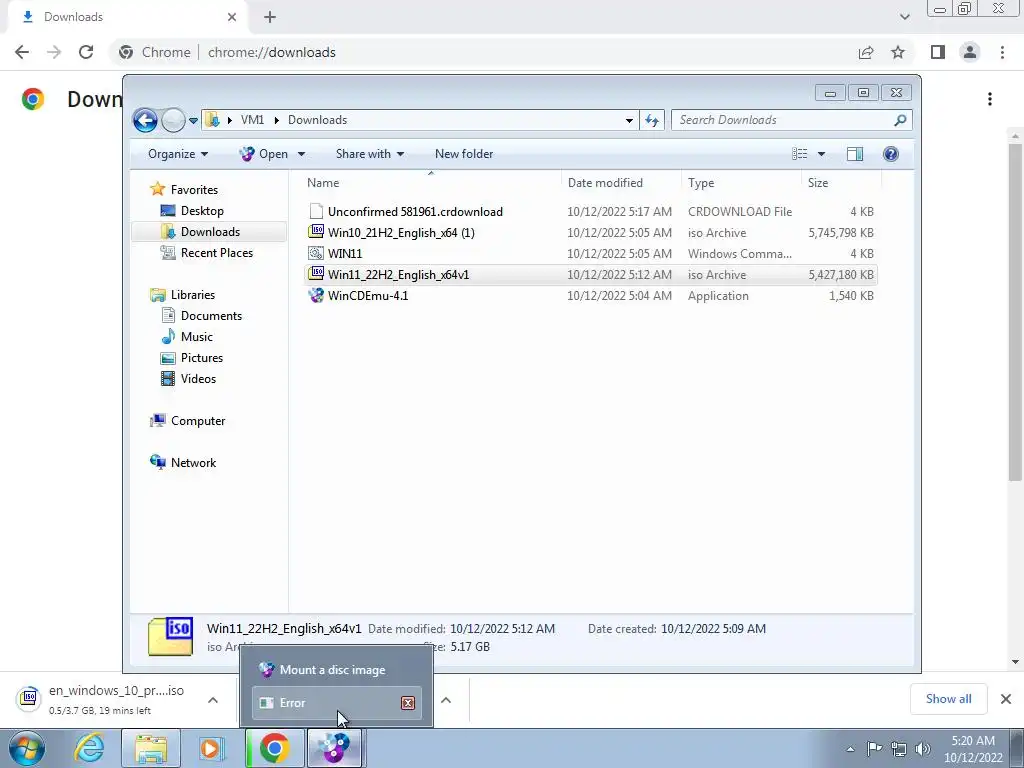Screen dimensions: 1024x768
Task: Select the Unconfirmed 581961.crdownload file
Action: (590, 212)
